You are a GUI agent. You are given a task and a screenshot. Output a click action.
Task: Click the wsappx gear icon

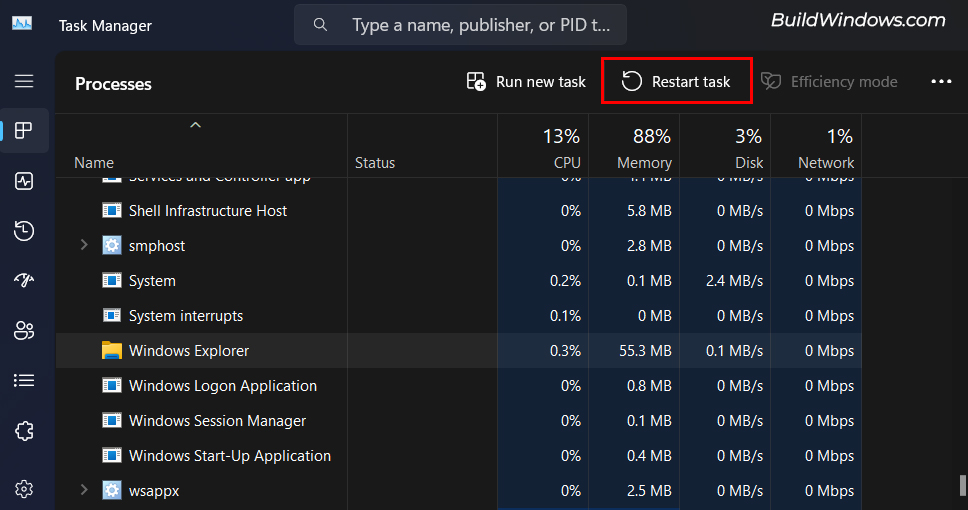[x=112, y=490]
